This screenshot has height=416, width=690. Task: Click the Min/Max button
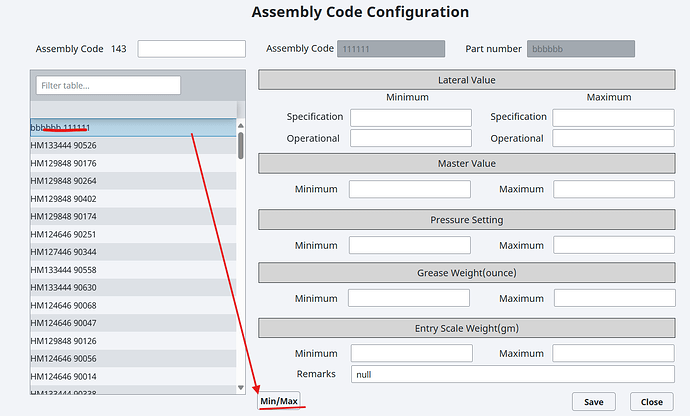(x=280, y=401)
